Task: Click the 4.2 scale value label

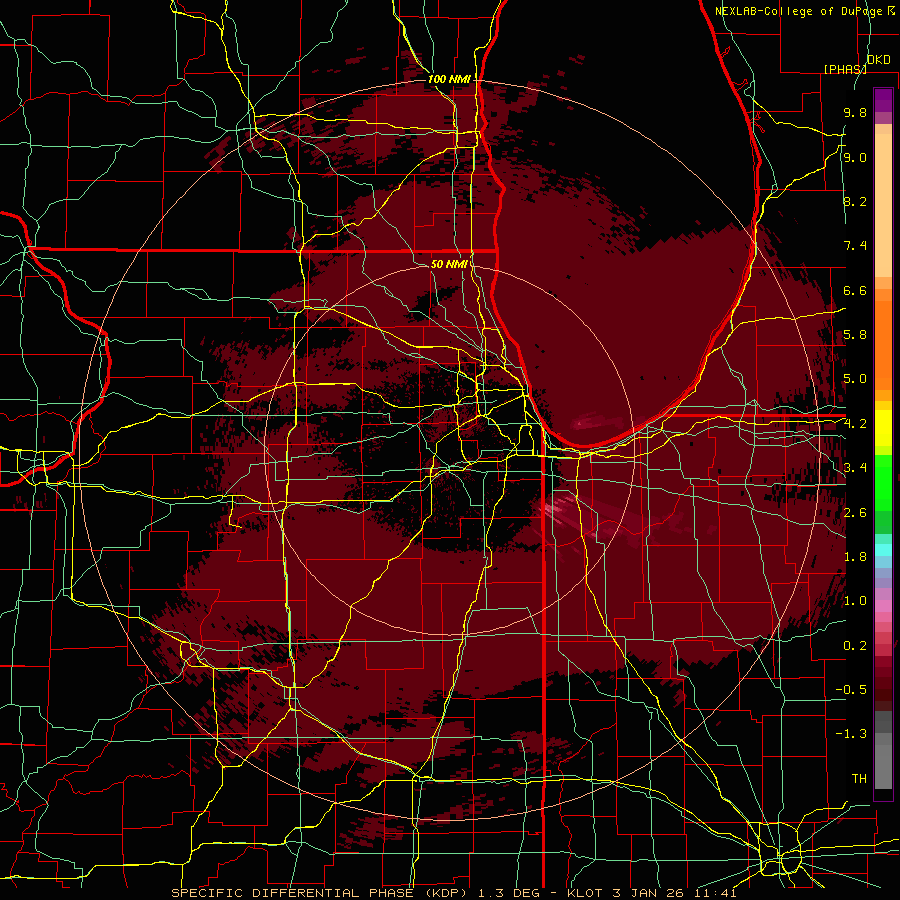Action: click(855, 424)
